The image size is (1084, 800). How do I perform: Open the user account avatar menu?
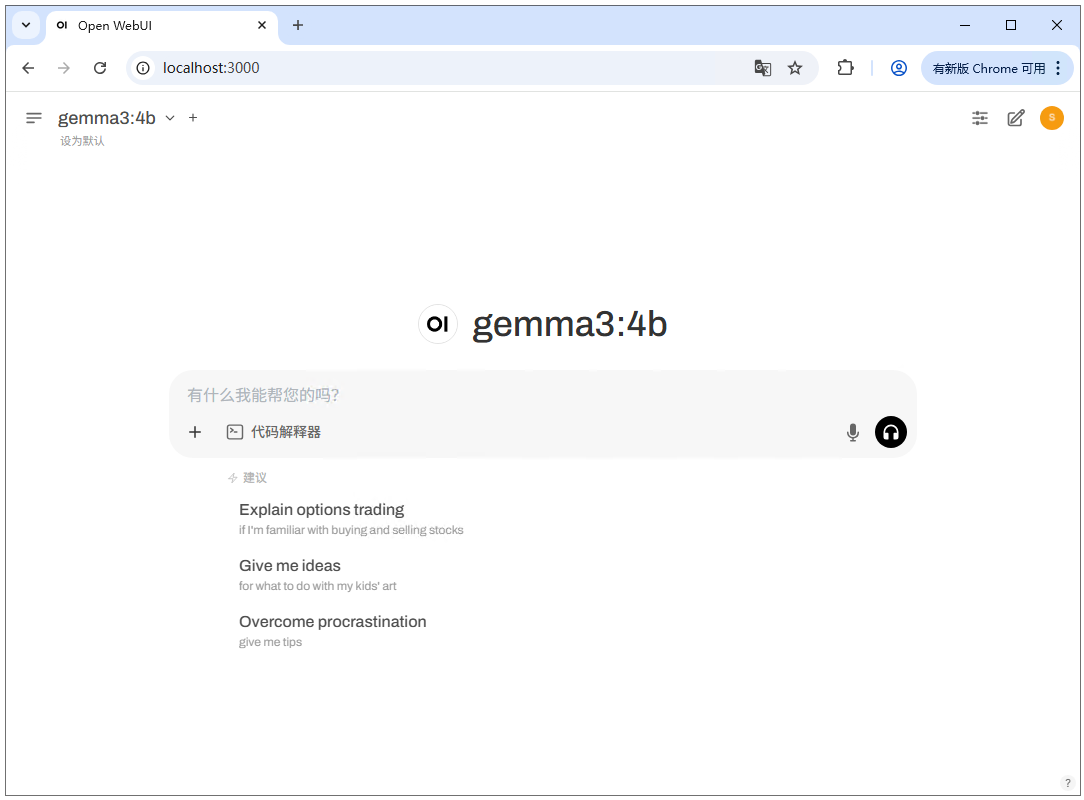1051,117
